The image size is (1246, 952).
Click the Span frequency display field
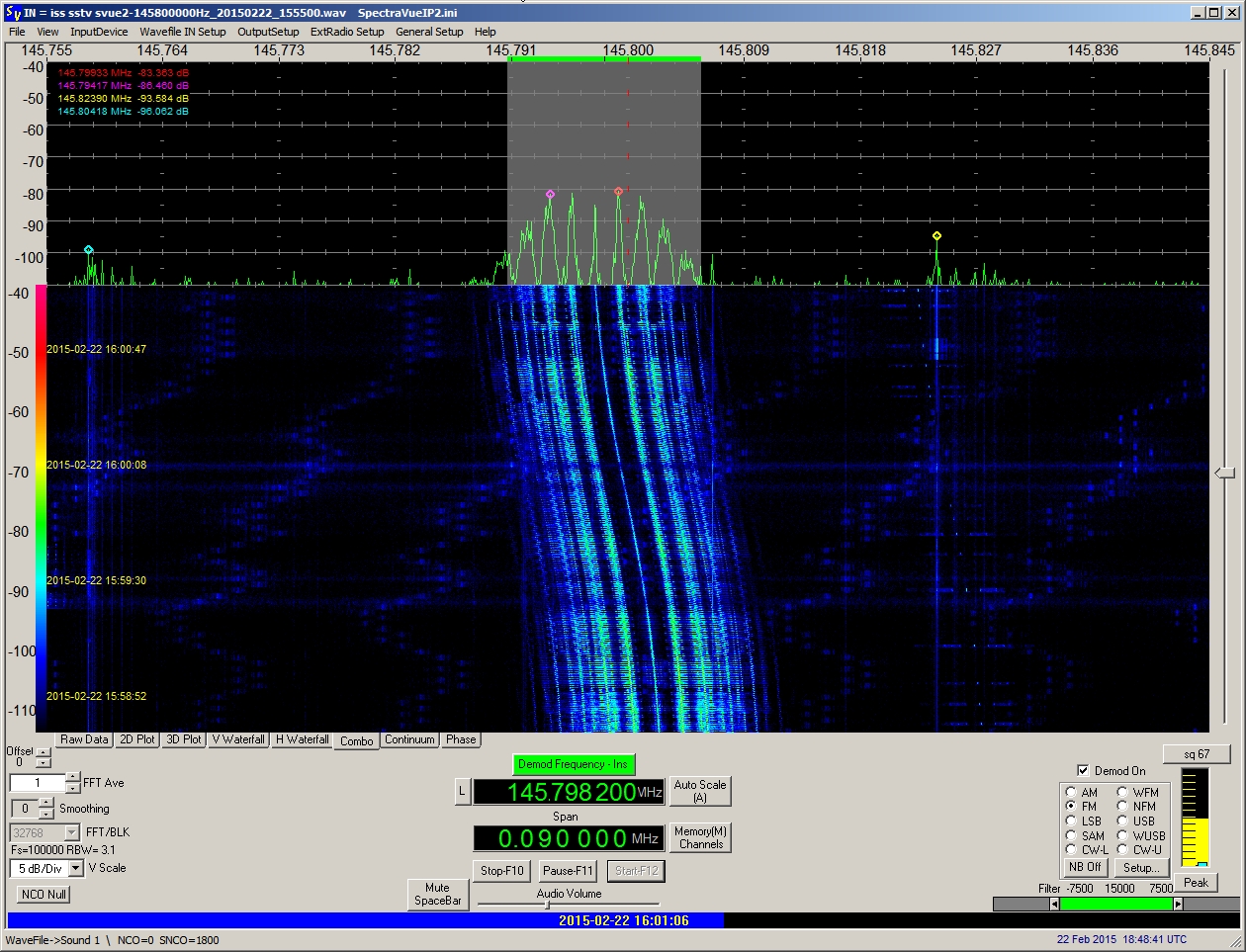click(568, 838)
